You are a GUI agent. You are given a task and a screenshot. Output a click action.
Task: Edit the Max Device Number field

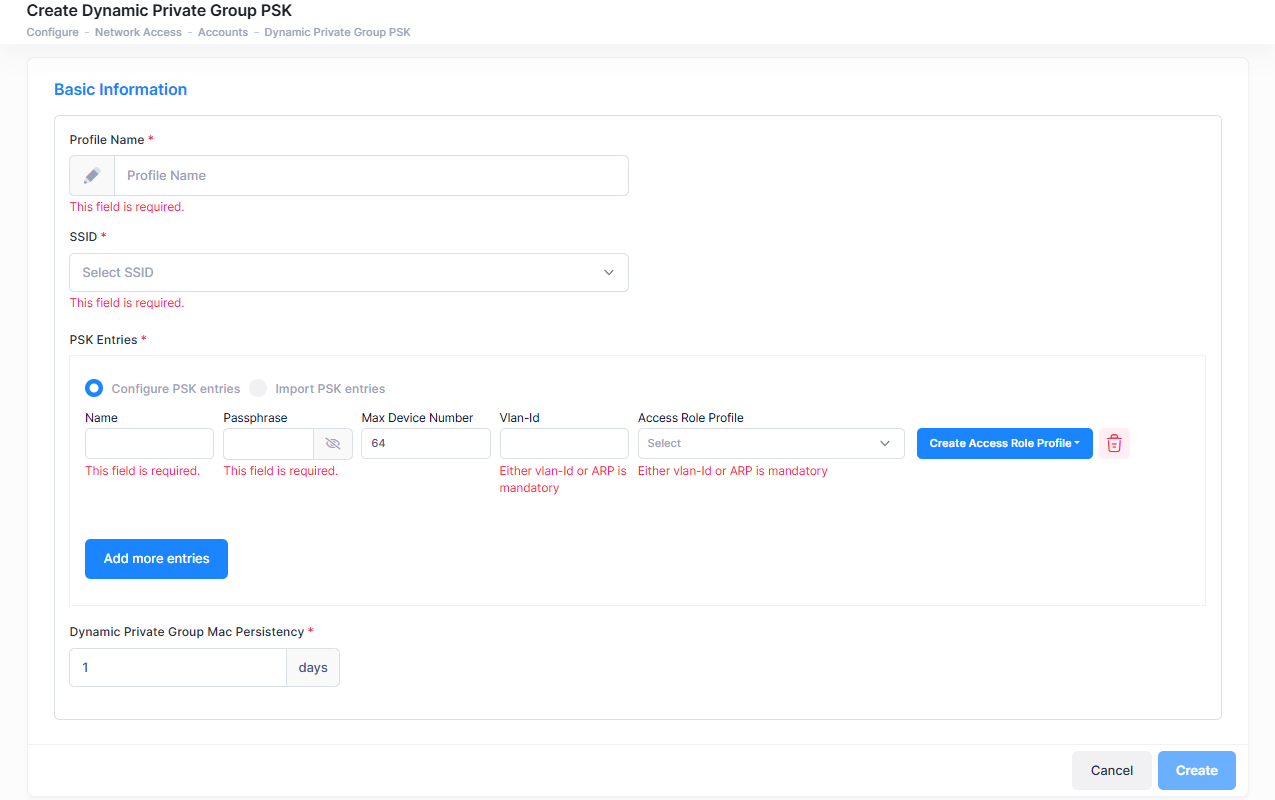coord(425,444)
